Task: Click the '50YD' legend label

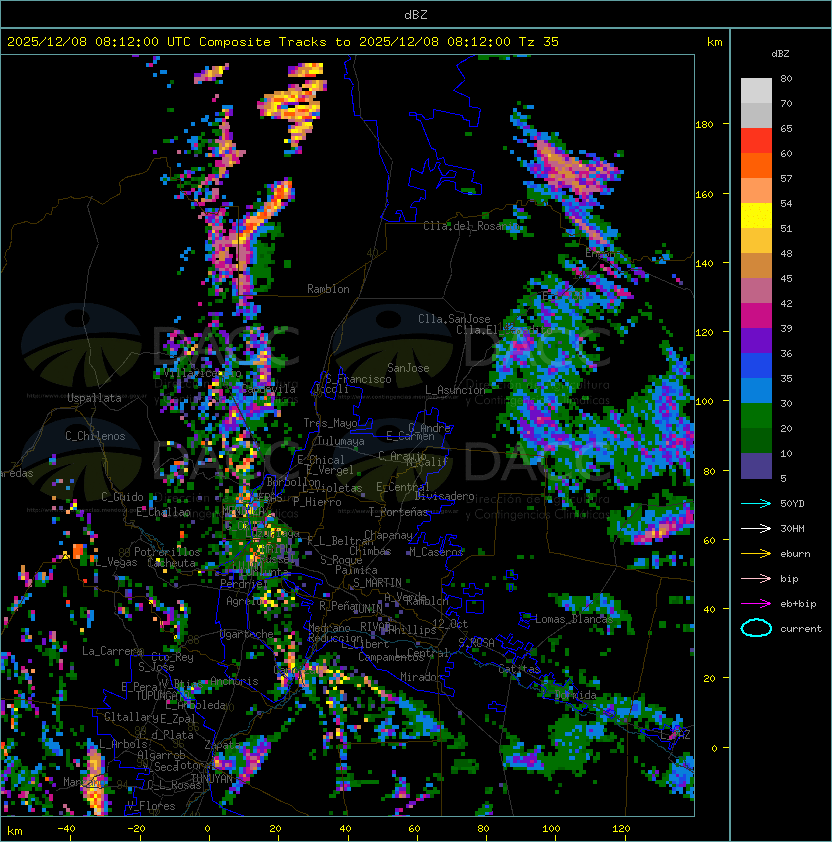Action: (792, 504)
